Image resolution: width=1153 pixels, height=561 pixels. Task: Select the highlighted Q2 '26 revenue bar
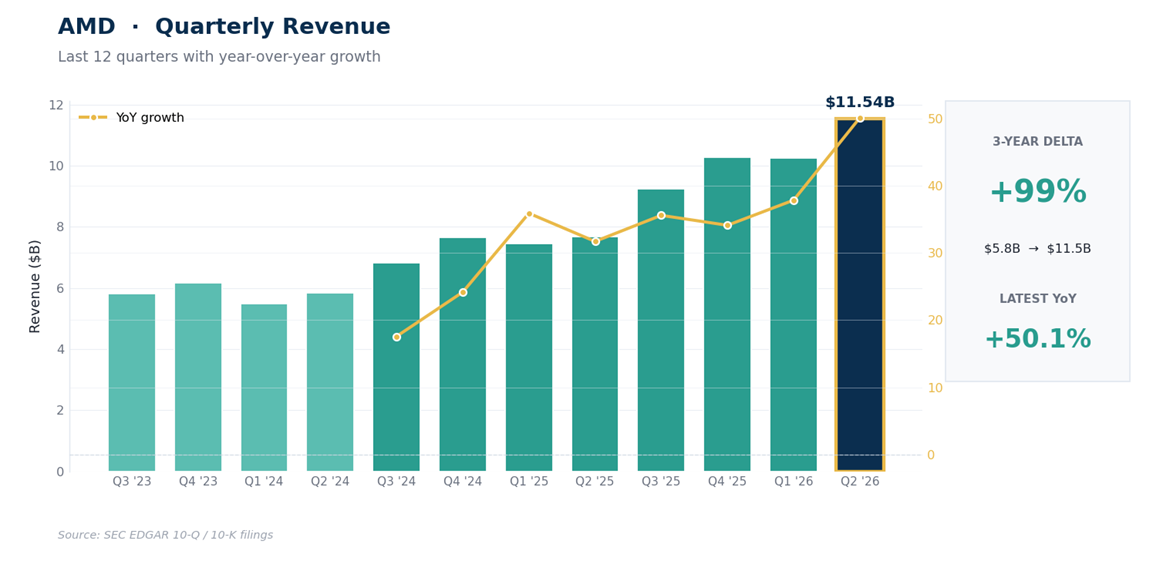pos(860,294)
